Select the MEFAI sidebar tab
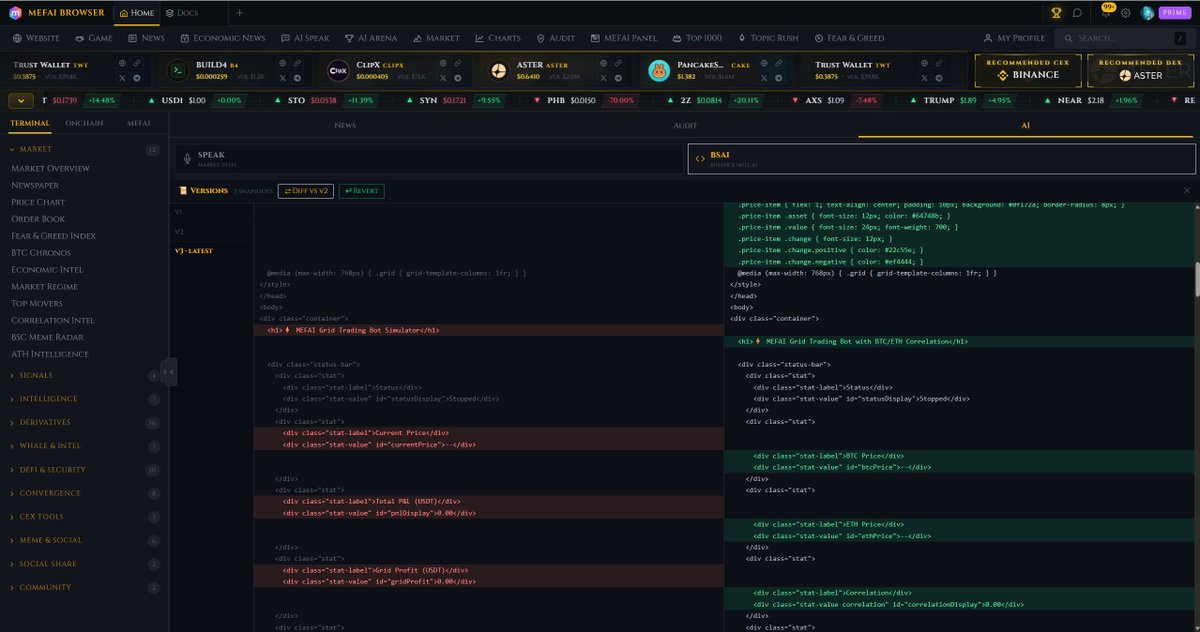This screenshot has width=1200, height=632. point(138,124)
